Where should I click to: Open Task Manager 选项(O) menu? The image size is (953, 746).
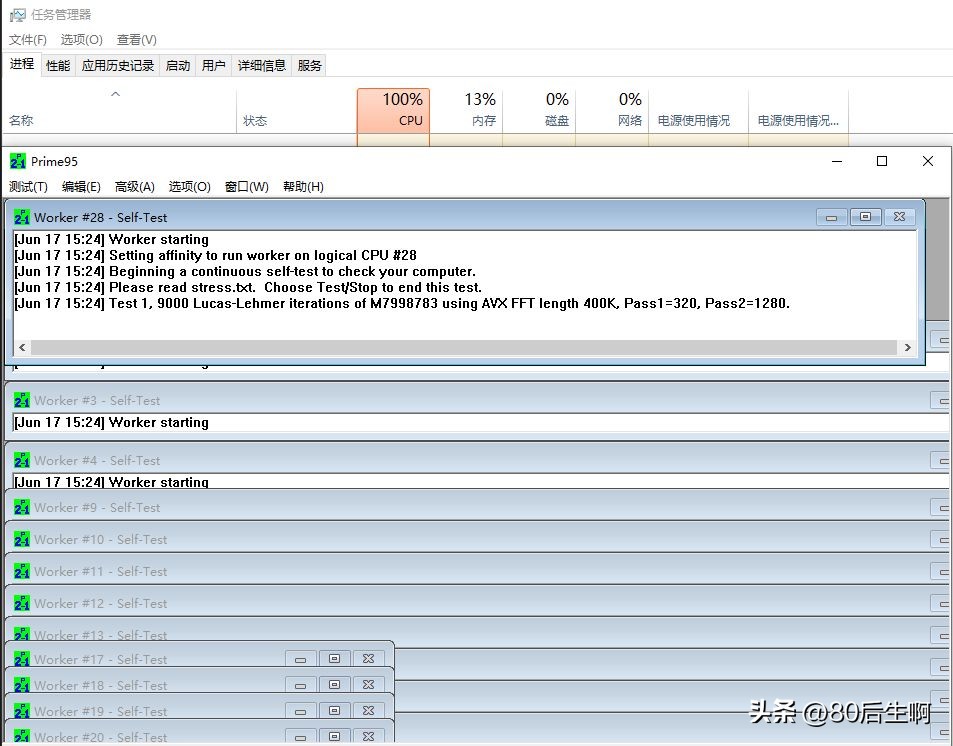81,40
